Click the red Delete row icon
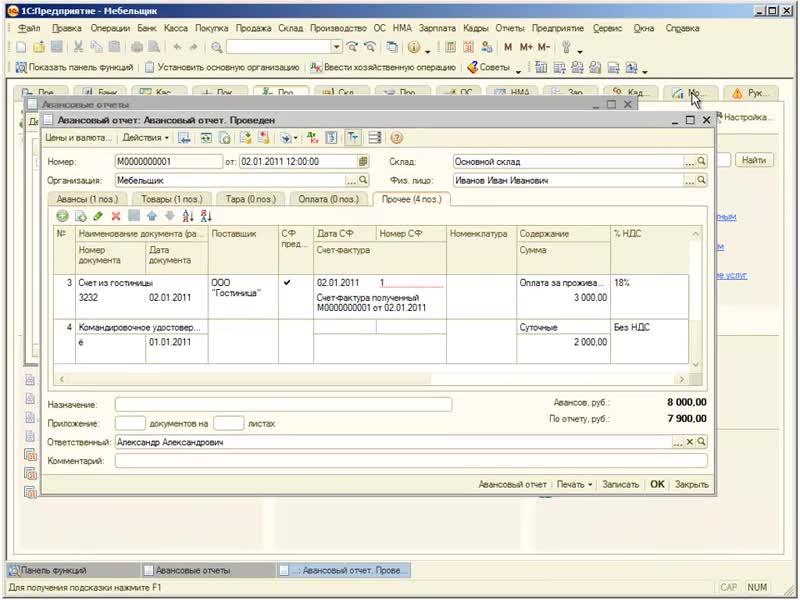Viewport: 800px width, 600px height. pos(116,215)
